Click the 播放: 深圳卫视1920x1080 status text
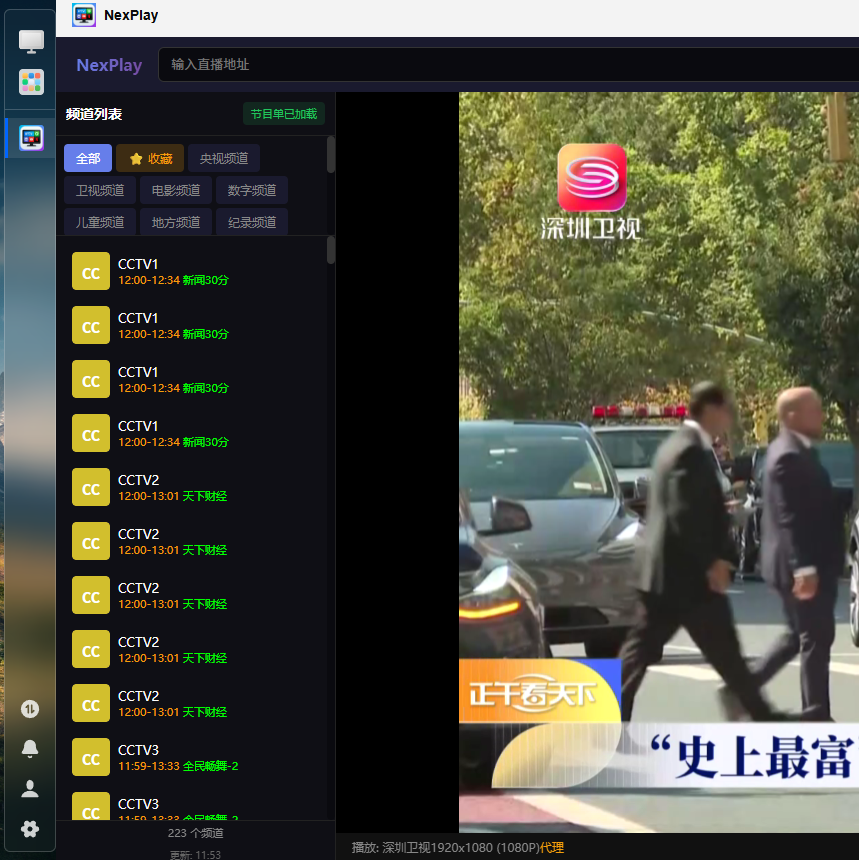859x860 pixels. [445, 847]
